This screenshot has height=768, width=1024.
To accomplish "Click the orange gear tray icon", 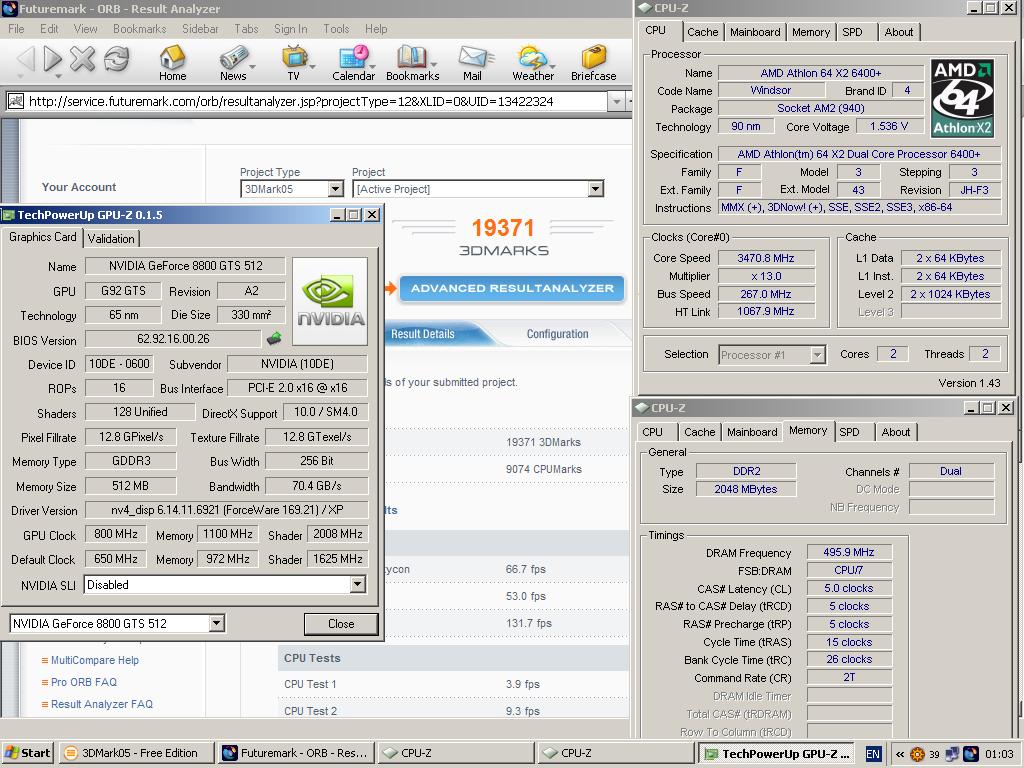I will point(917,754).
